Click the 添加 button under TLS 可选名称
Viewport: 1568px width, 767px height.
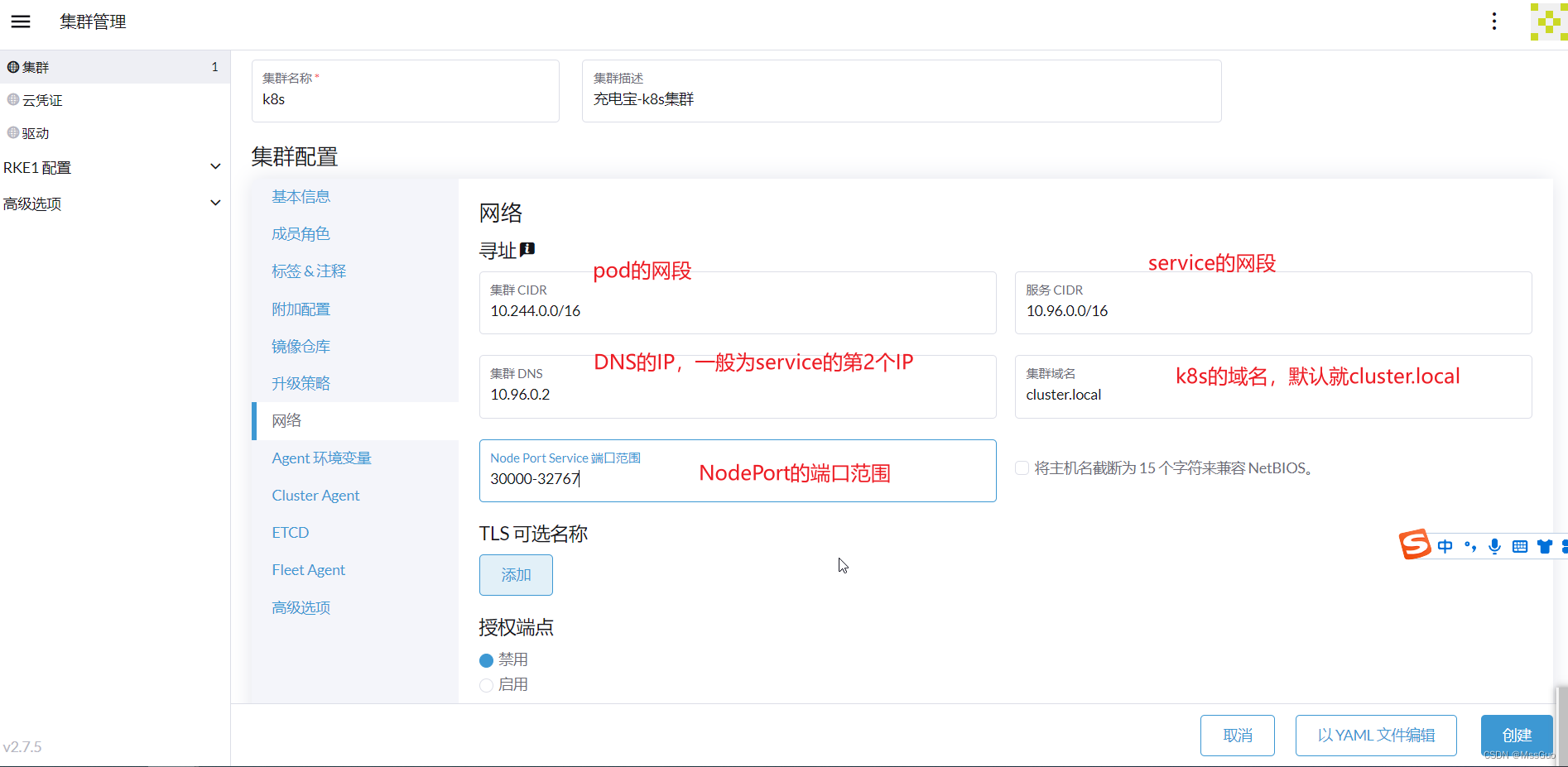click(x=516, y=575)
